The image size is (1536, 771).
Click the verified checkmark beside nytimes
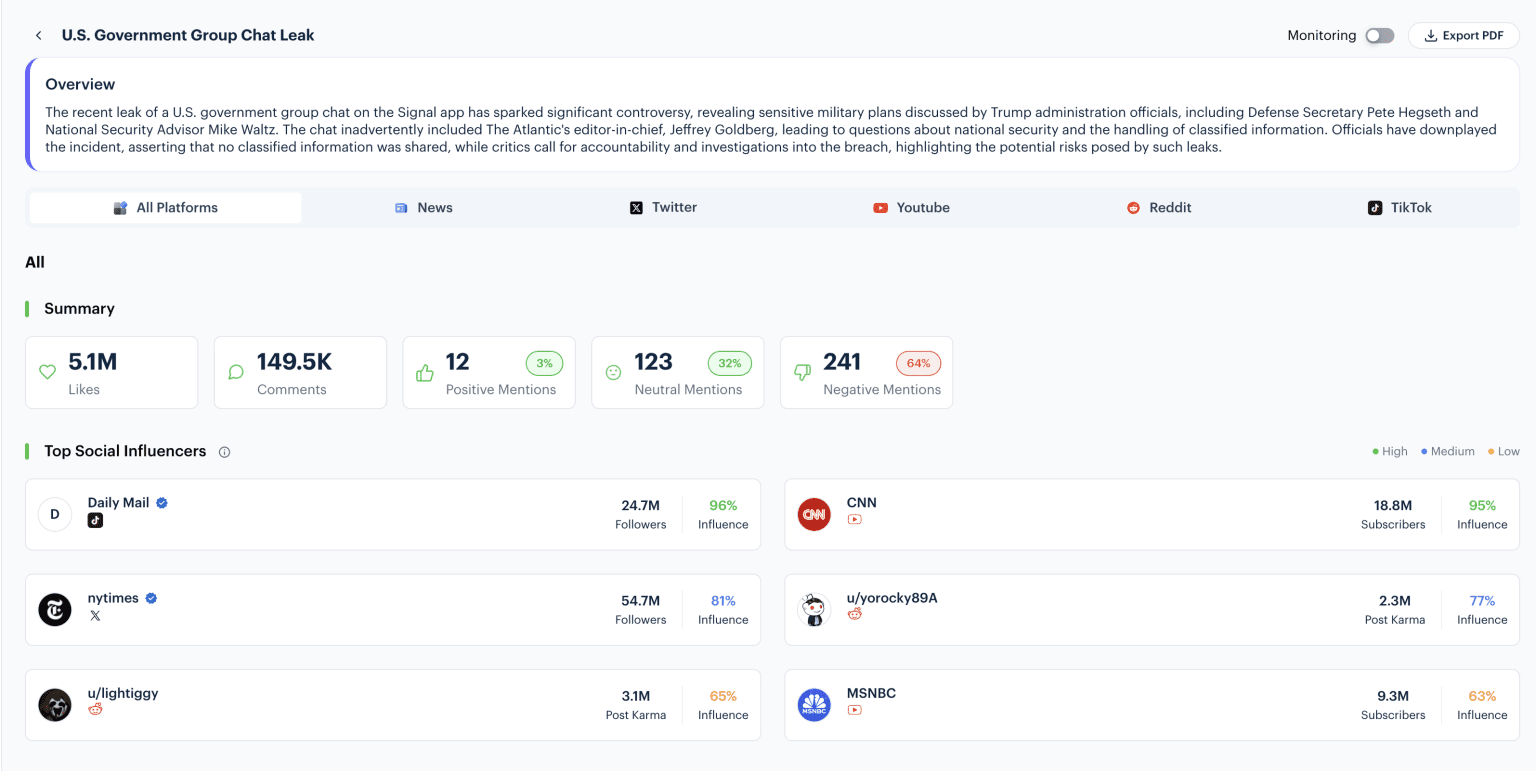(x=150, y=598)
